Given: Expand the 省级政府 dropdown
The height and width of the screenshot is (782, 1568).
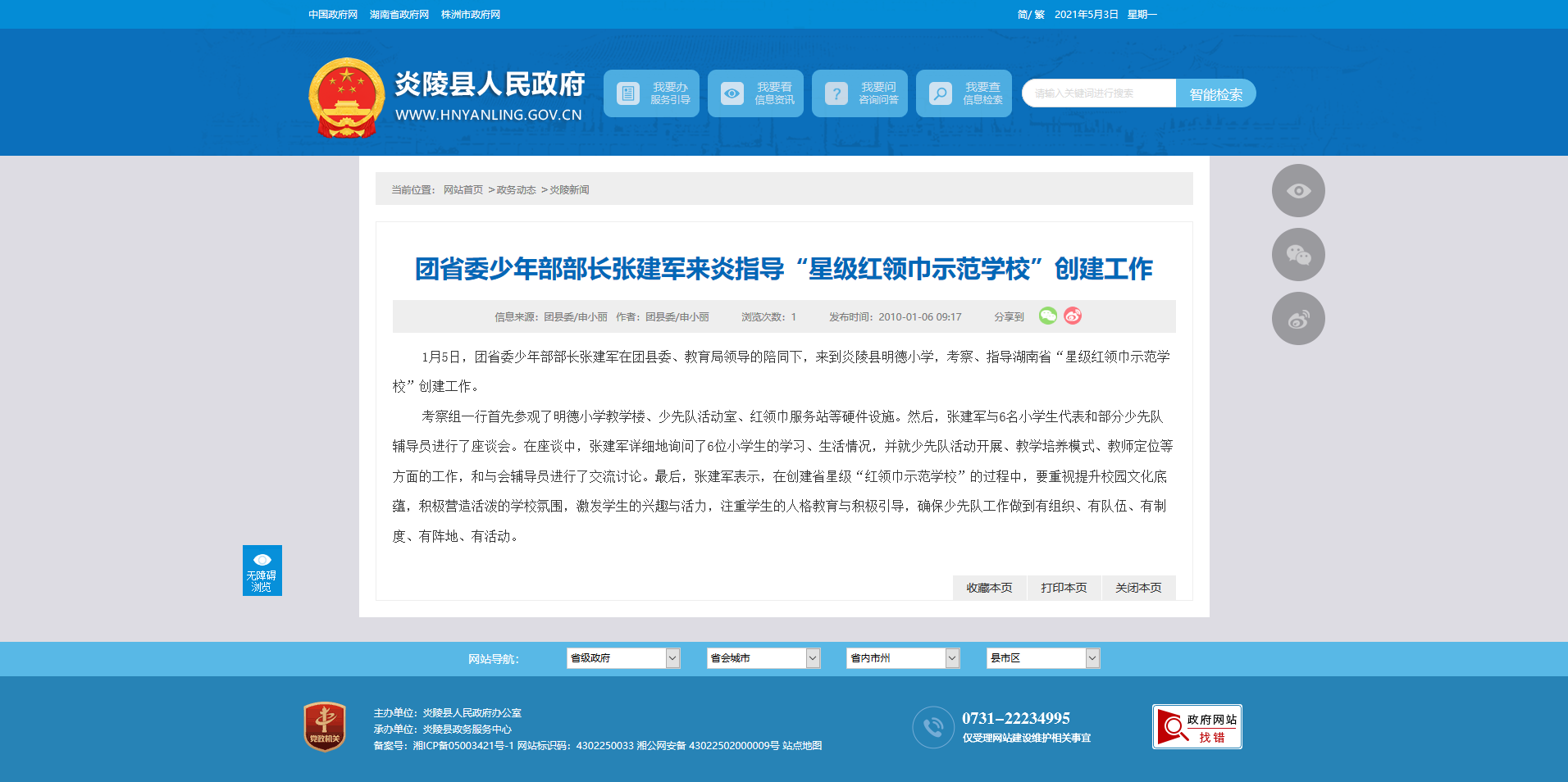Looking at the screenshot, I should [623, 658].
